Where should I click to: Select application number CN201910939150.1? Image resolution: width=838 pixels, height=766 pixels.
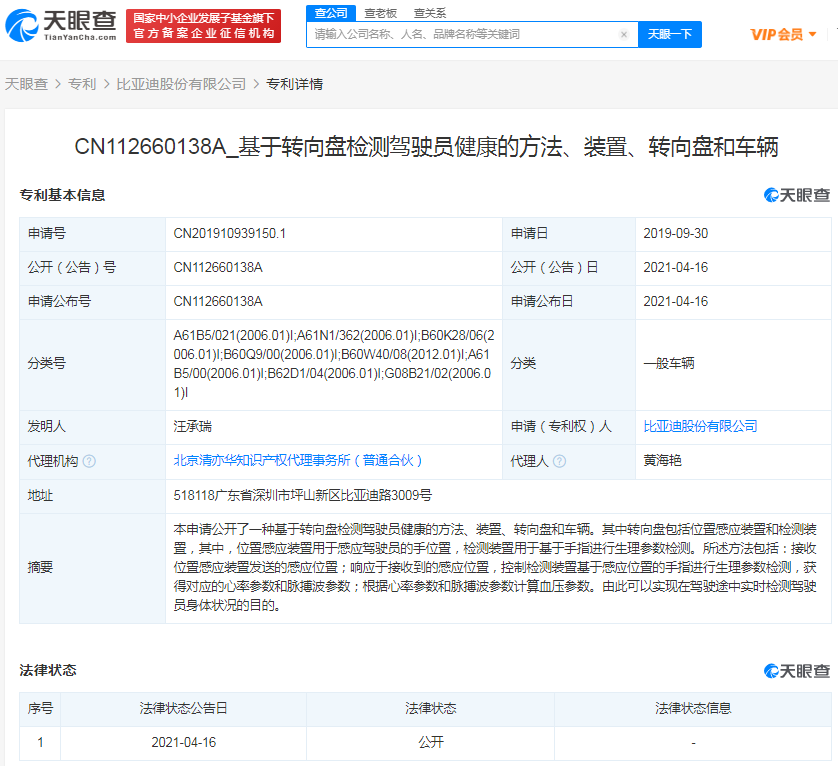coord(230,234)
